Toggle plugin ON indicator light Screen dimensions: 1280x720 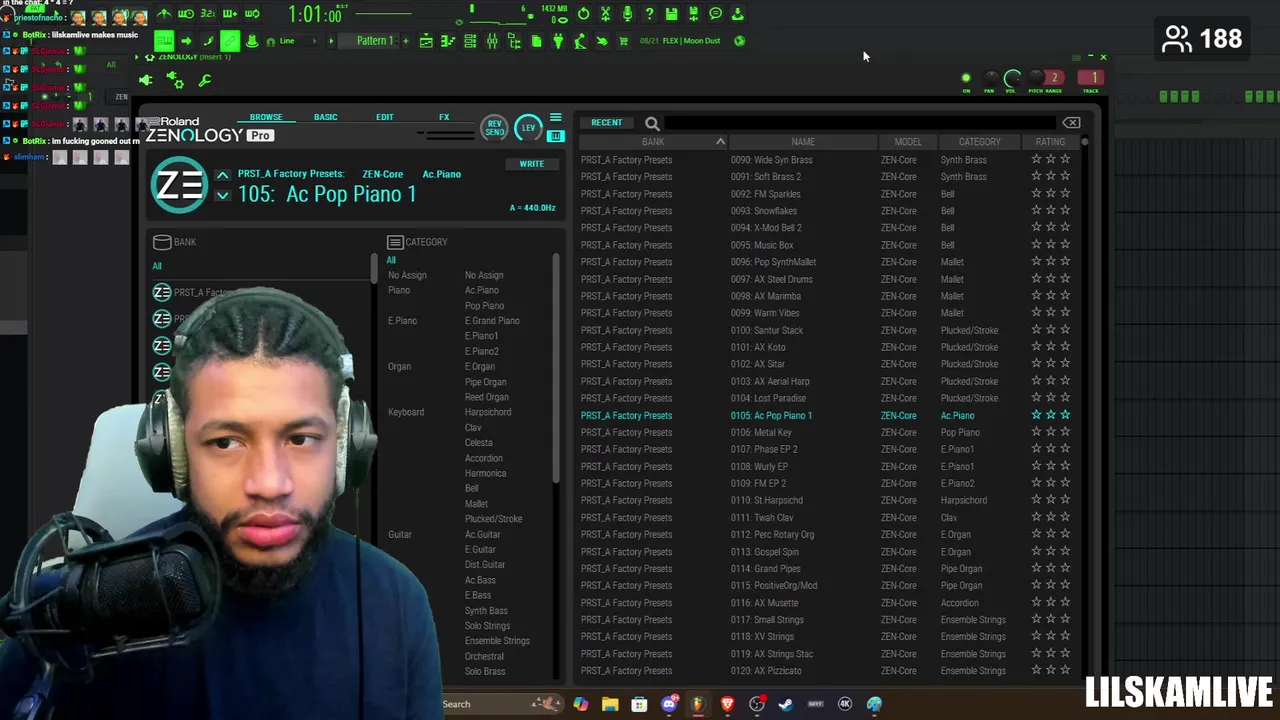pos(966,78)
